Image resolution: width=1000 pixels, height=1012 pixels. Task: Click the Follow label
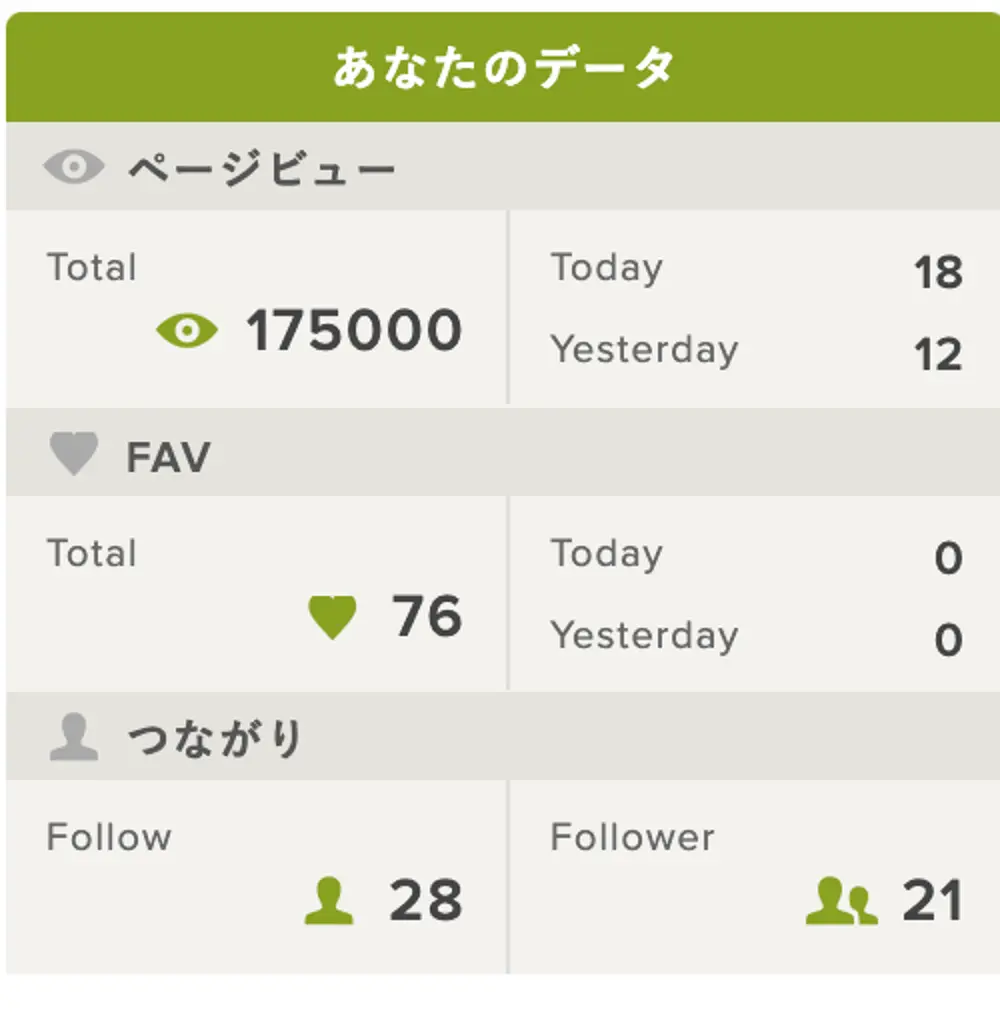pyautogui.click(x=109, y=837)
